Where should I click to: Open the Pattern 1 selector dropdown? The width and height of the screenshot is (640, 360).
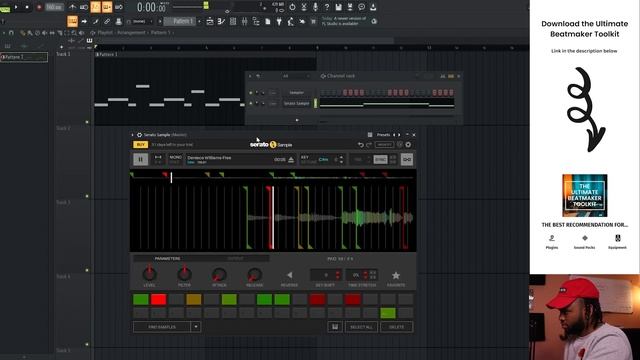coord(180,21)
